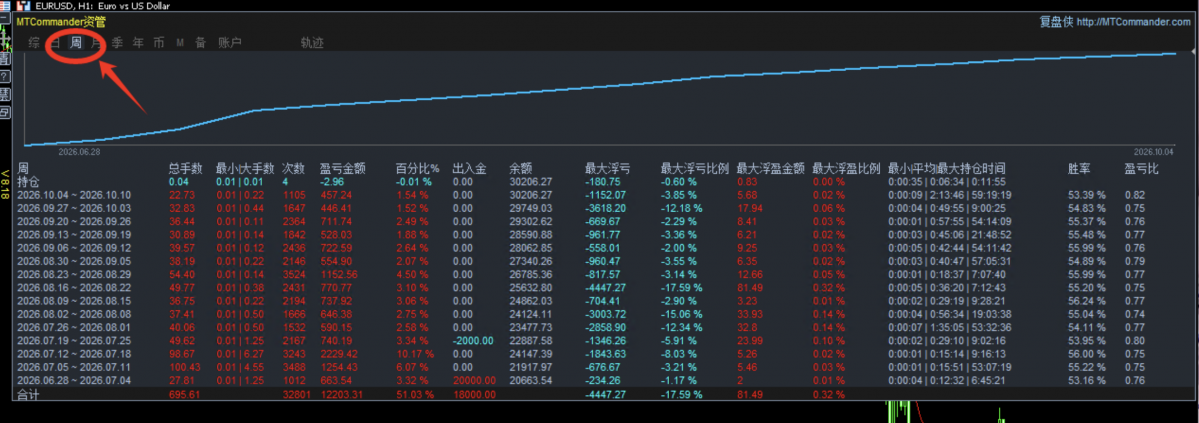Switch to the 综 overview tab
Viewport: 1199px width, 423px height.
(34, 43)
